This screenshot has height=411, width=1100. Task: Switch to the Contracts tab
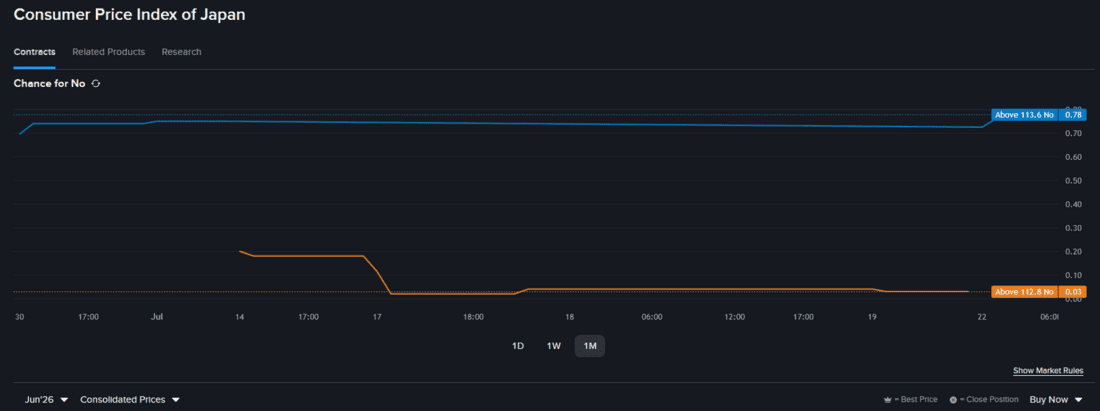tap(34, 52)
